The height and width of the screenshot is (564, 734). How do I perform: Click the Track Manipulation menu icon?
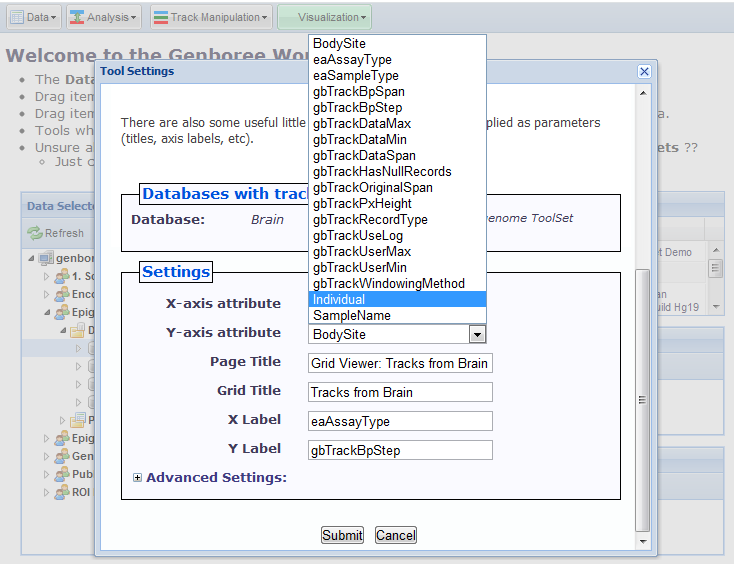point(160,17)
